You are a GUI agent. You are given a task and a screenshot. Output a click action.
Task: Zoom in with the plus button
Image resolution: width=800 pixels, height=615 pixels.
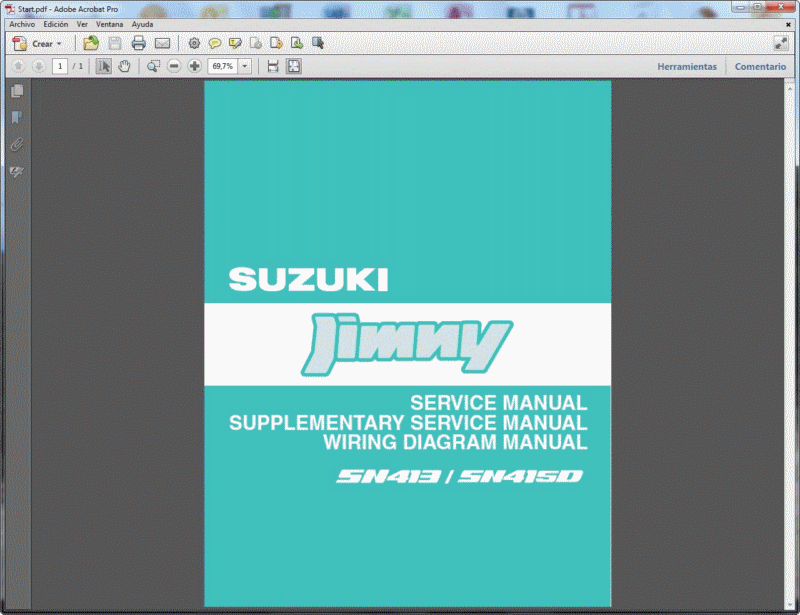194,66
